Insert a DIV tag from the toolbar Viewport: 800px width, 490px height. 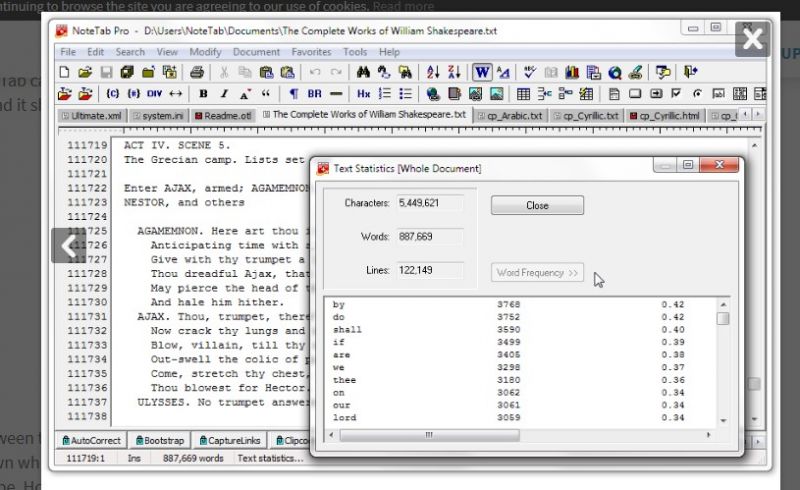pyautogui.click(x=154, y=94)
